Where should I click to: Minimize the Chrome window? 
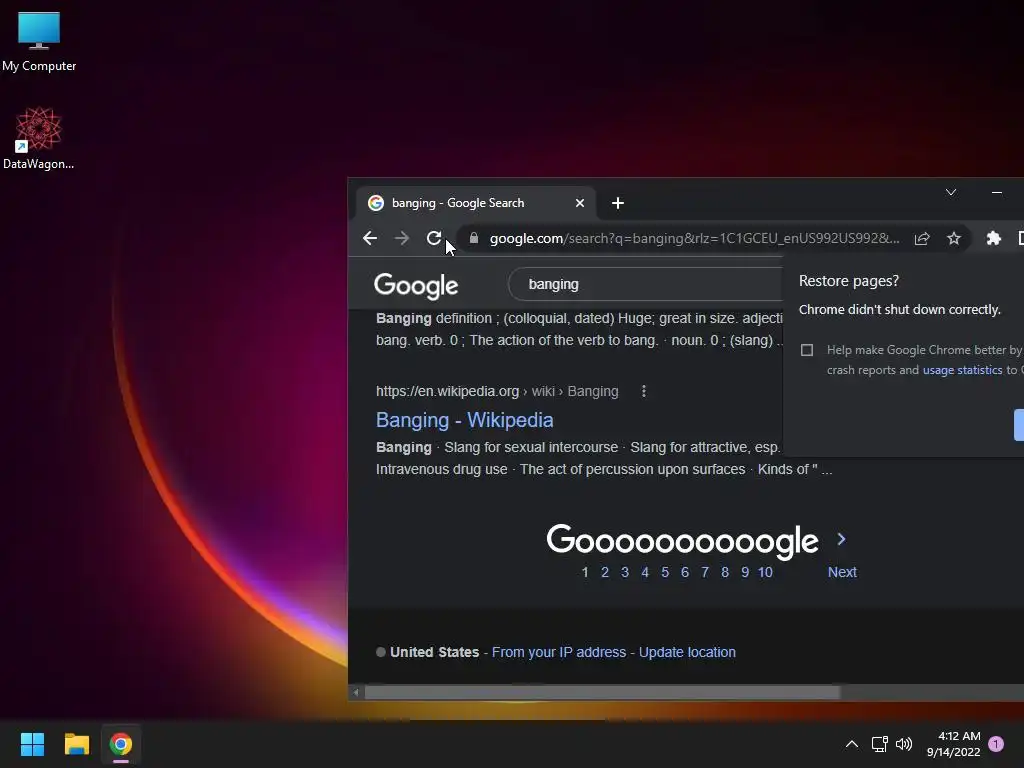pos(997,192)
